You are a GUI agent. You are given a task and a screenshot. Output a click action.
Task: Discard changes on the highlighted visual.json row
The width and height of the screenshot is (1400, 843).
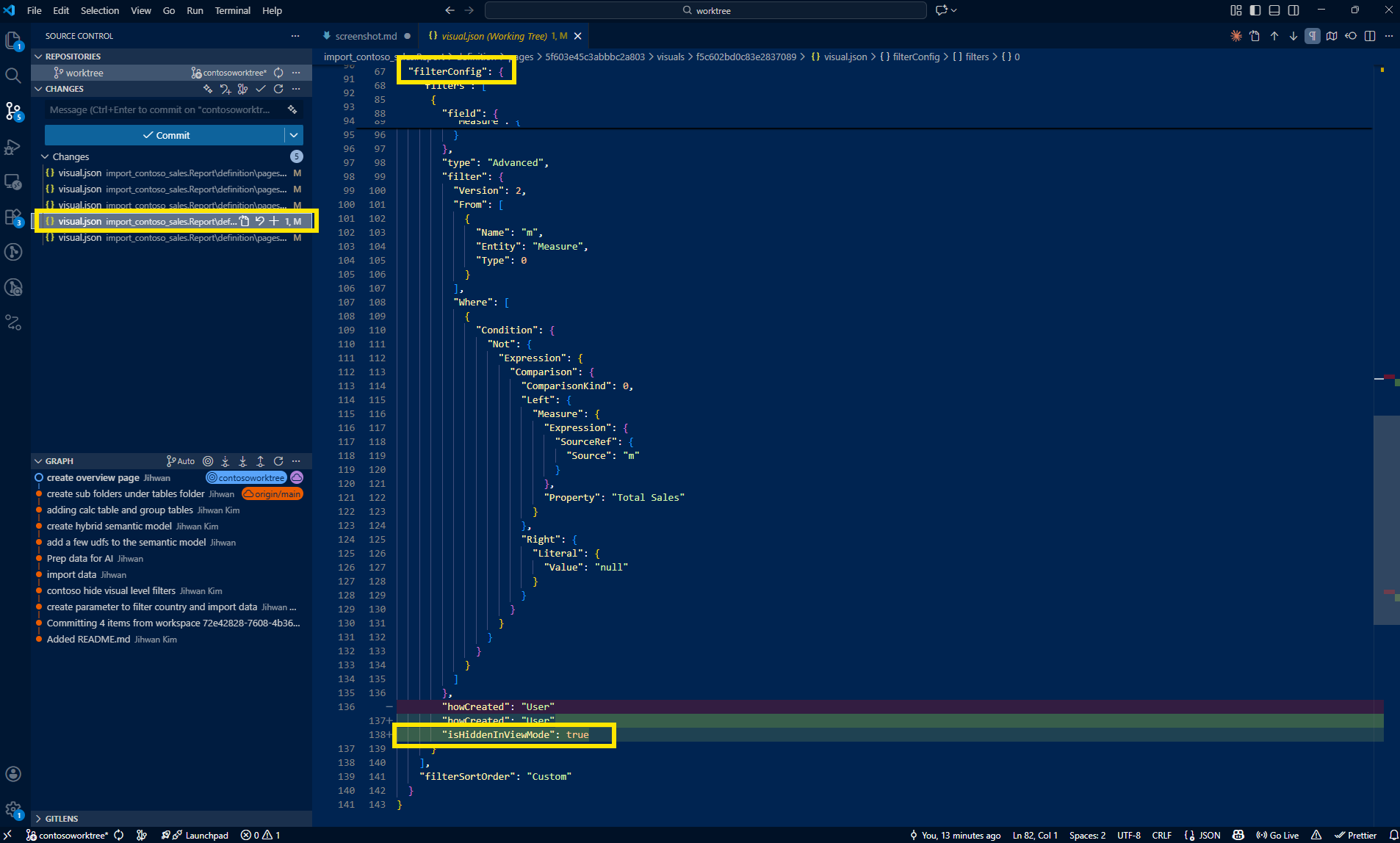(x=259, y=221)
